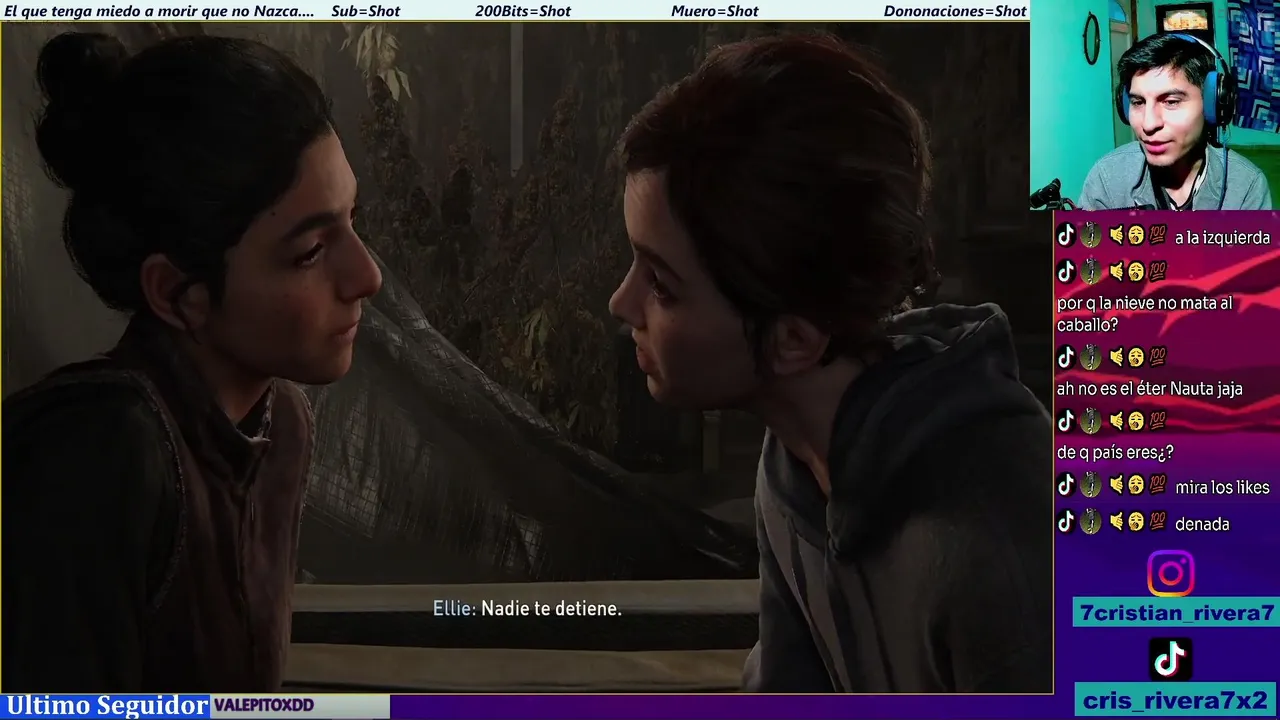1280x720 pixels.
Task: Click 100 emoji directly above 'ah no es el éter'
Action: pyautogui.click(x=1157, y=356)
